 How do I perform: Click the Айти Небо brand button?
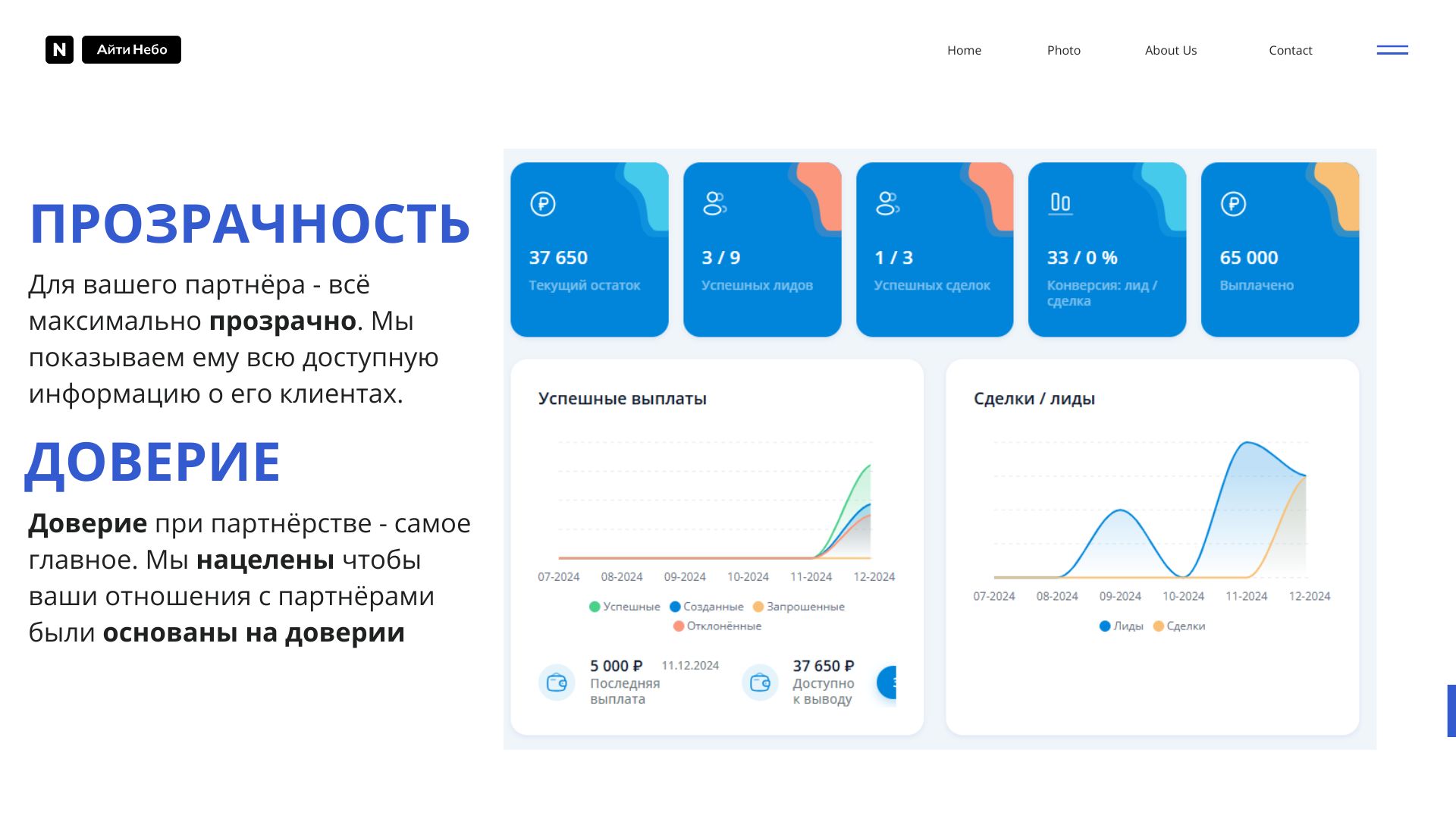coord(131,50)
